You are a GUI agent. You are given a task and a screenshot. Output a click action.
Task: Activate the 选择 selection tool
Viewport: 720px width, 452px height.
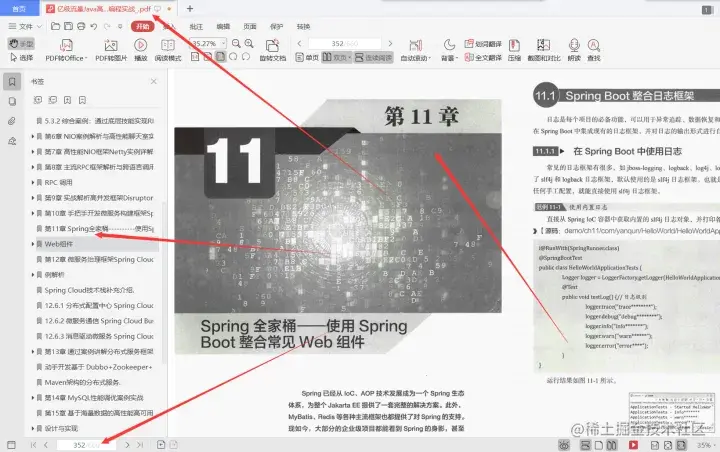click(21, 58)
